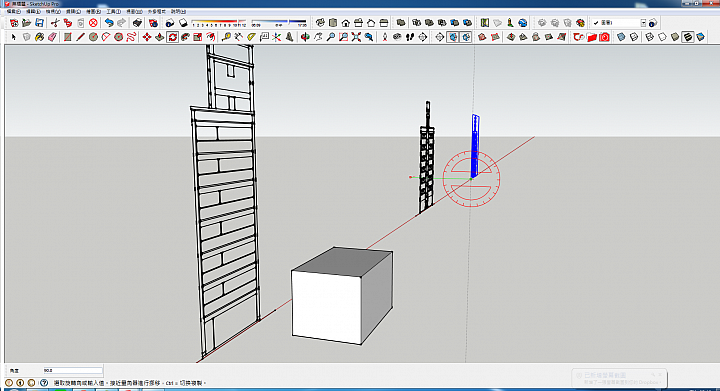
Task: Click the red camera Photo Match icon
Action: click(x=604, y=37)
